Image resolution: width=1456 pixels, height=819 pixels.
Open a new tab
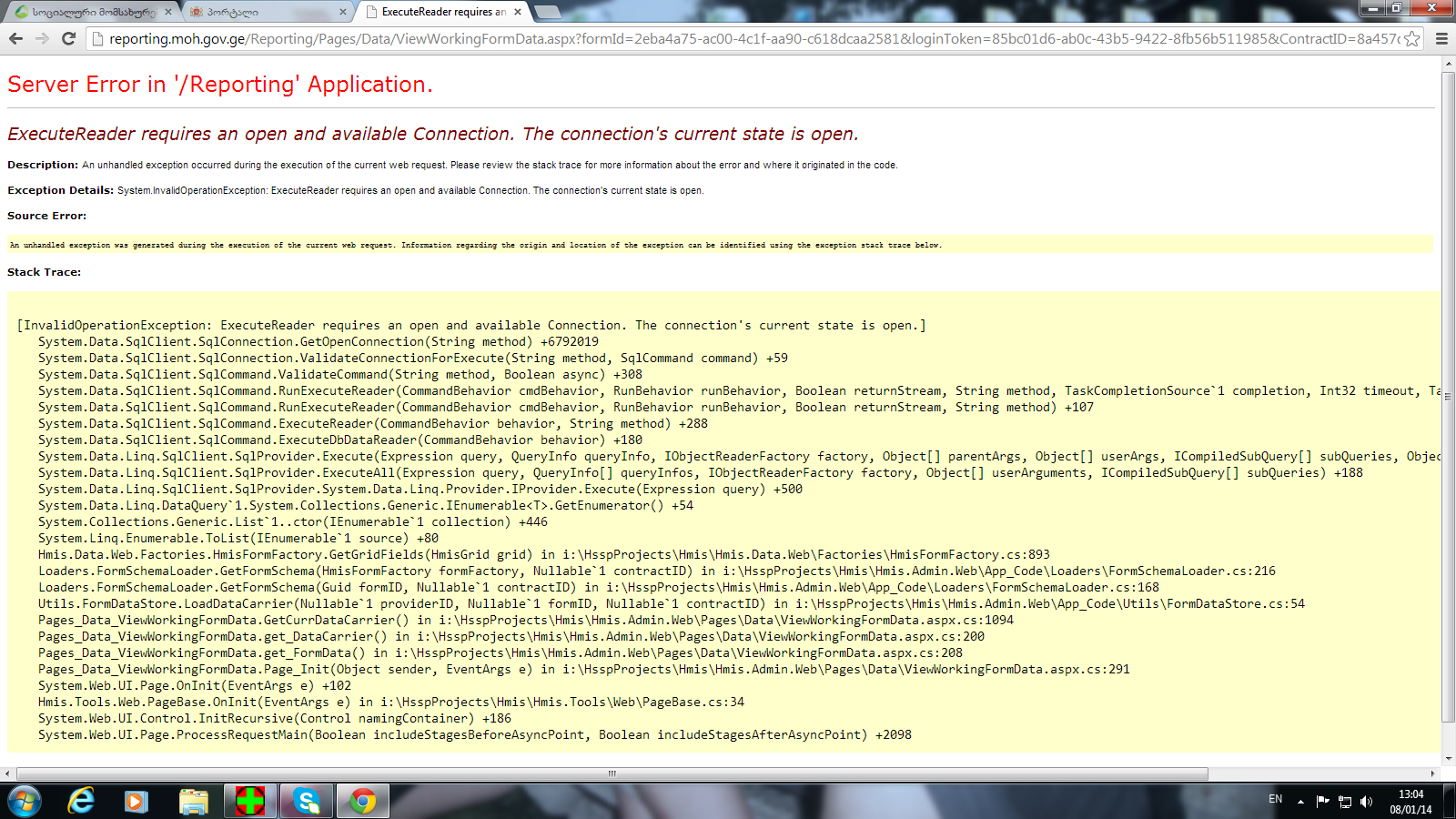(547, 12)
